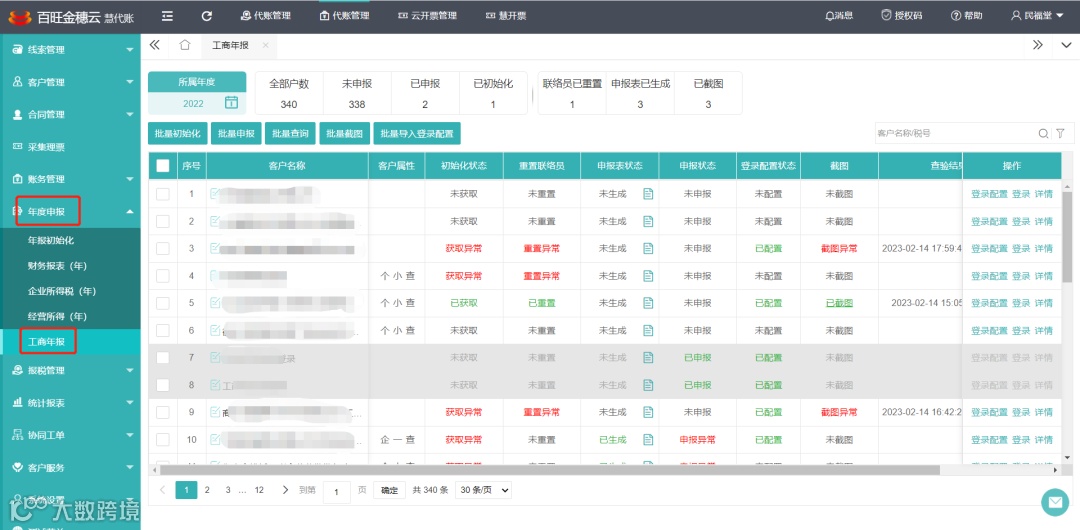
Task: Expand 账务管理 sidebar menu
Action: coord(70,179)
